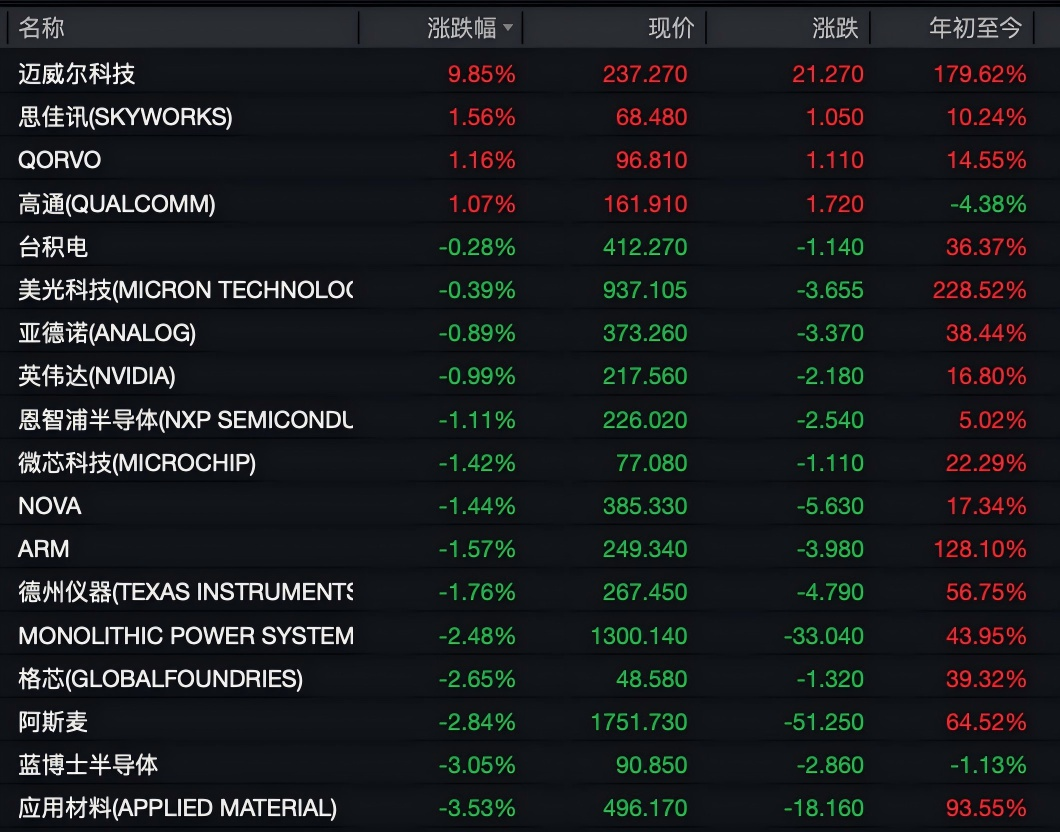Click the price 68.480
This screenshot has width=1060, height=832.
pyautogui.click(x=652, y=117)
